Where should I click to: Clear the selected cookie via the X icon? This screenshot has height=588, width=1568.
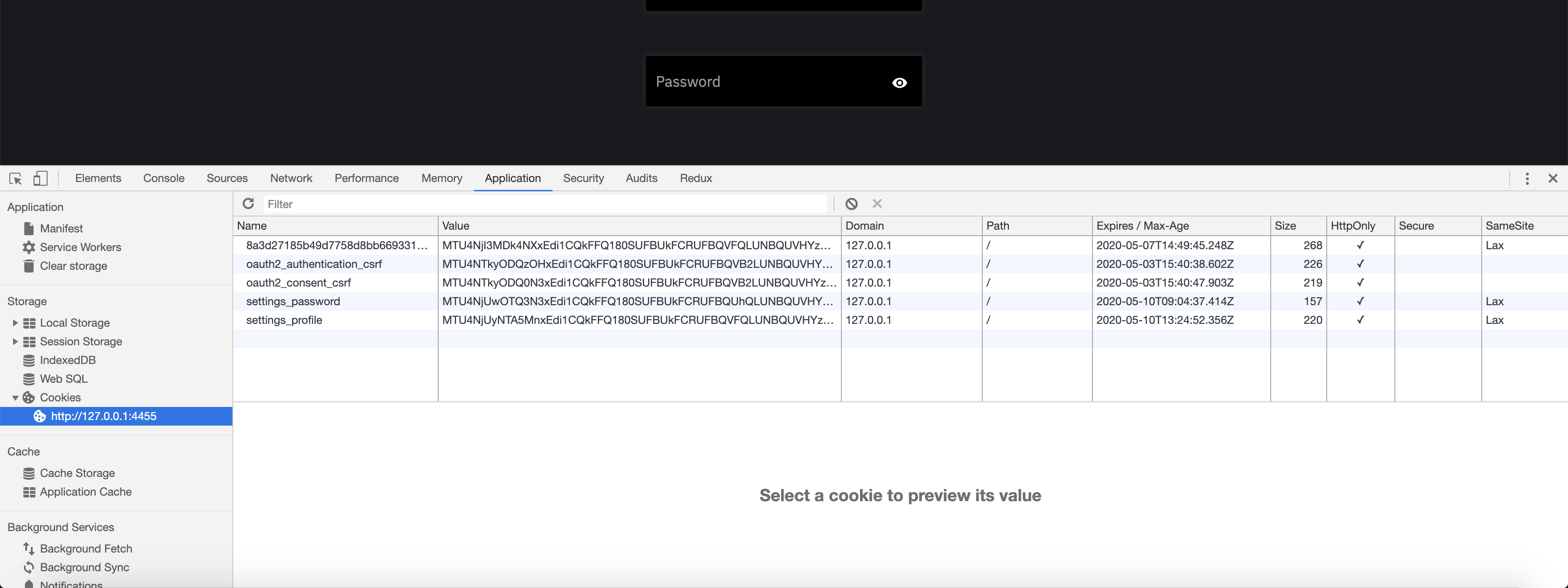click(876, 203)
